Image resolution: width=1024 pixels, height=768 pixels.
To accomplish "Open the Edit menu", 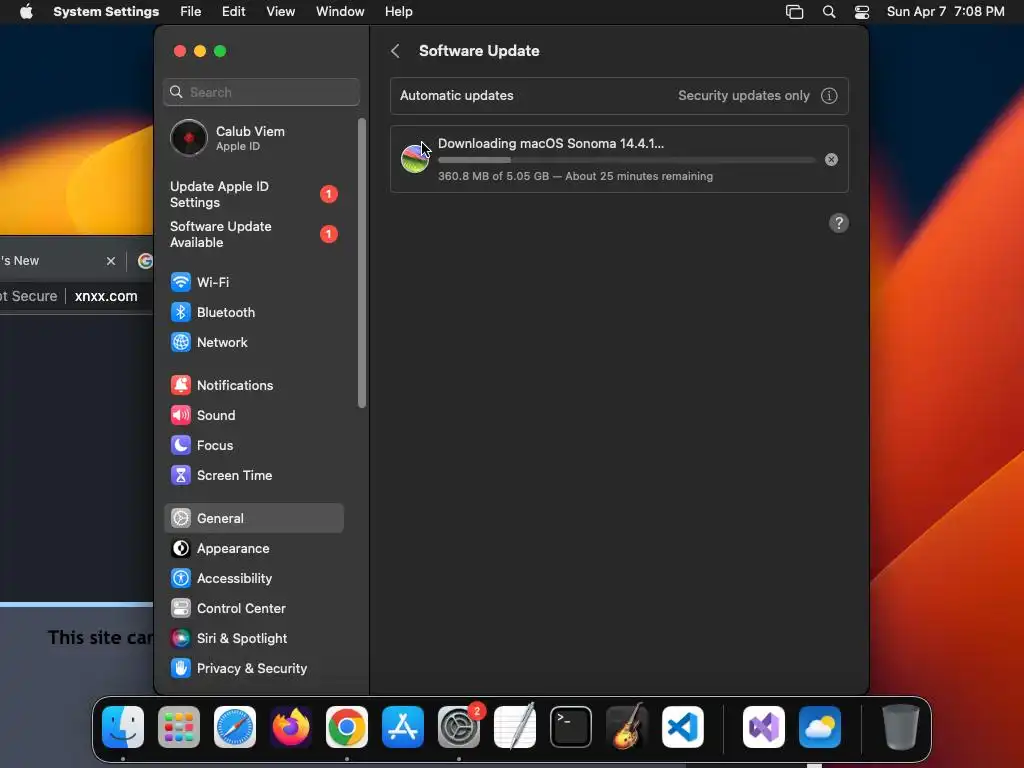I will tap(233, 12).
